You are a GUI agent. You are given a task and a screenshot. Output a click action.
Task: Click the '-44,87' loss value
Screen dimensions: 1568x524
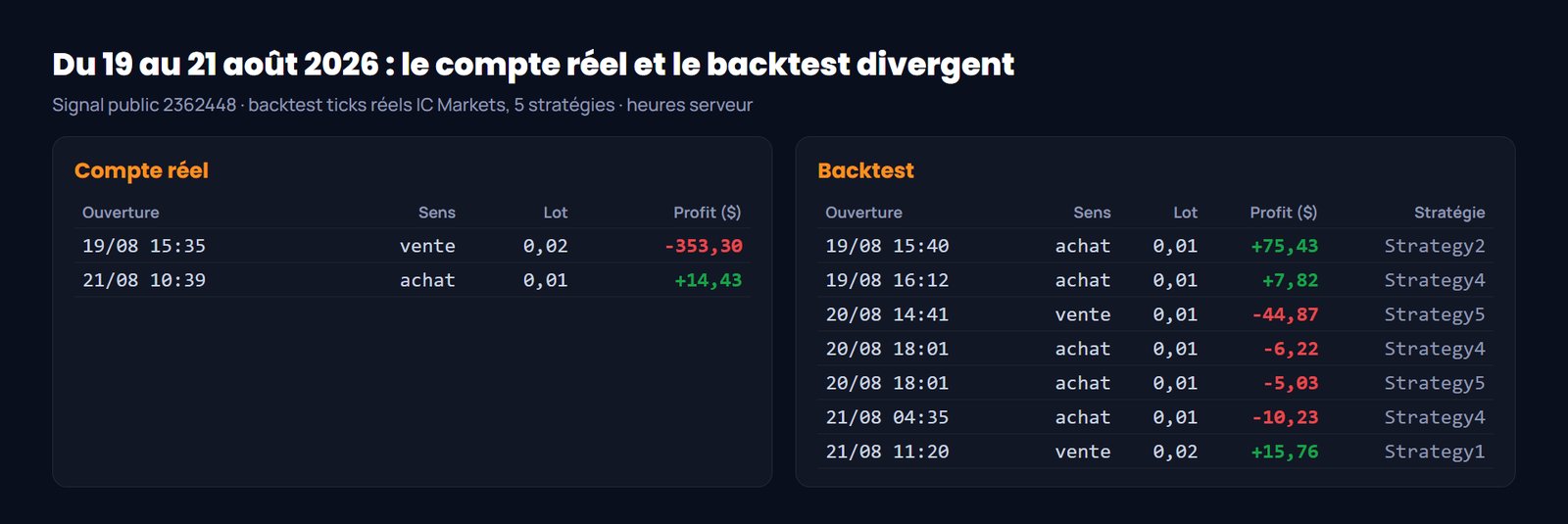(1285, 314)
